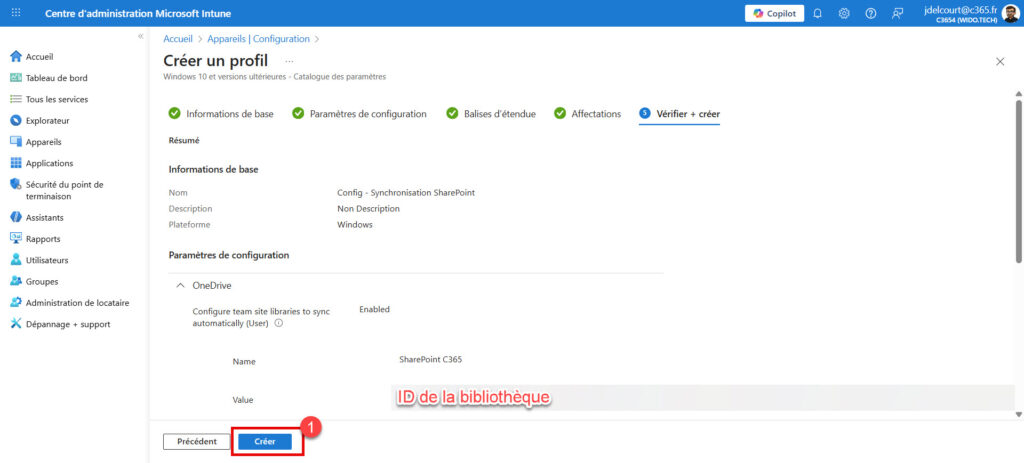The width and height of the screenshot is (1024, 463).
Task: Click the Copilot button in header
Action: (x=774, y=13)
